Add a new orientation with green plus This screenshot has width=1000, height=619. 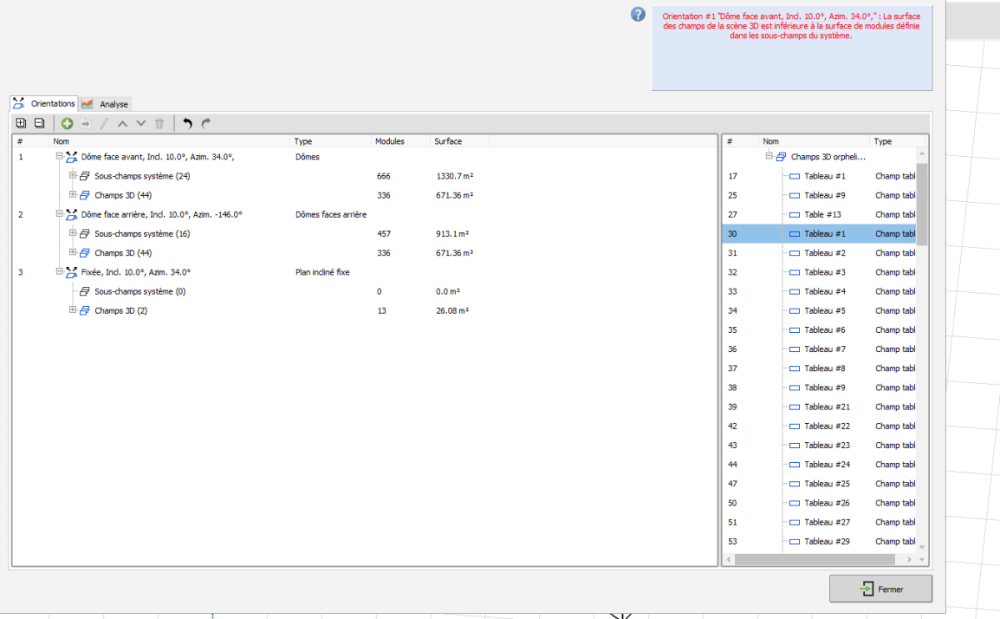pos(67,123)
